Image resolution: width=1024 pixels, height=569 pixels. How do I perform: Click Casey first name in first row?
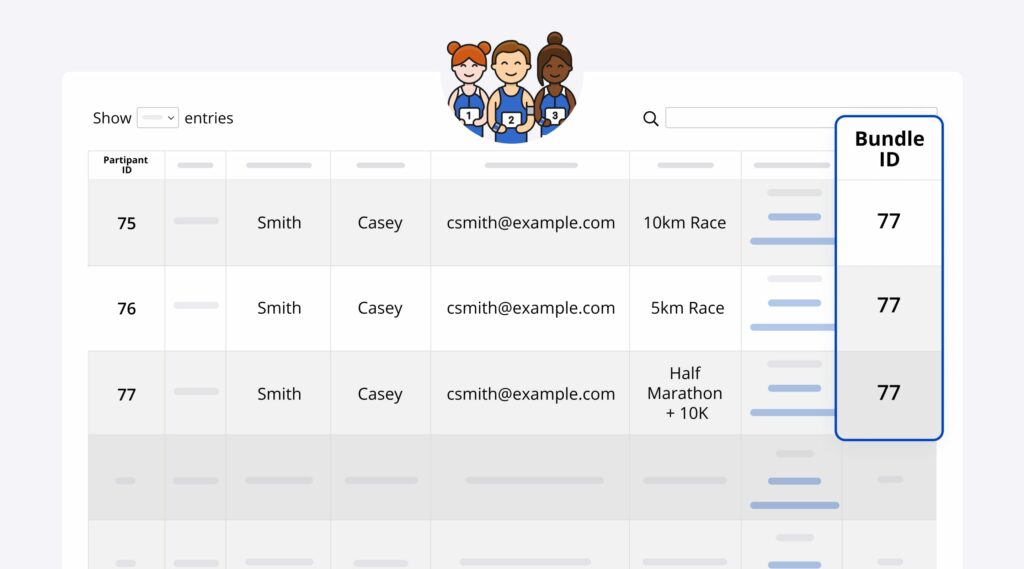click(x=380, y=223)
